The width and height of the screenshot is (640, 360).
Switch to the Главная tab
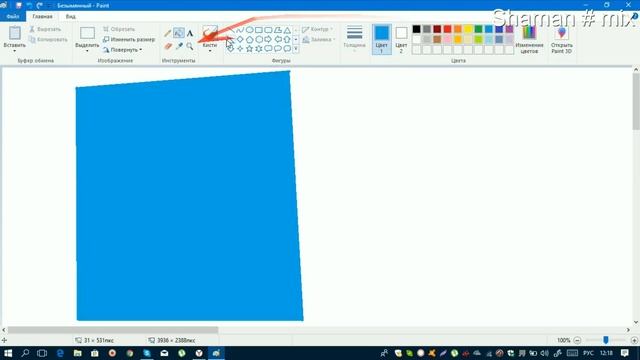42,17
